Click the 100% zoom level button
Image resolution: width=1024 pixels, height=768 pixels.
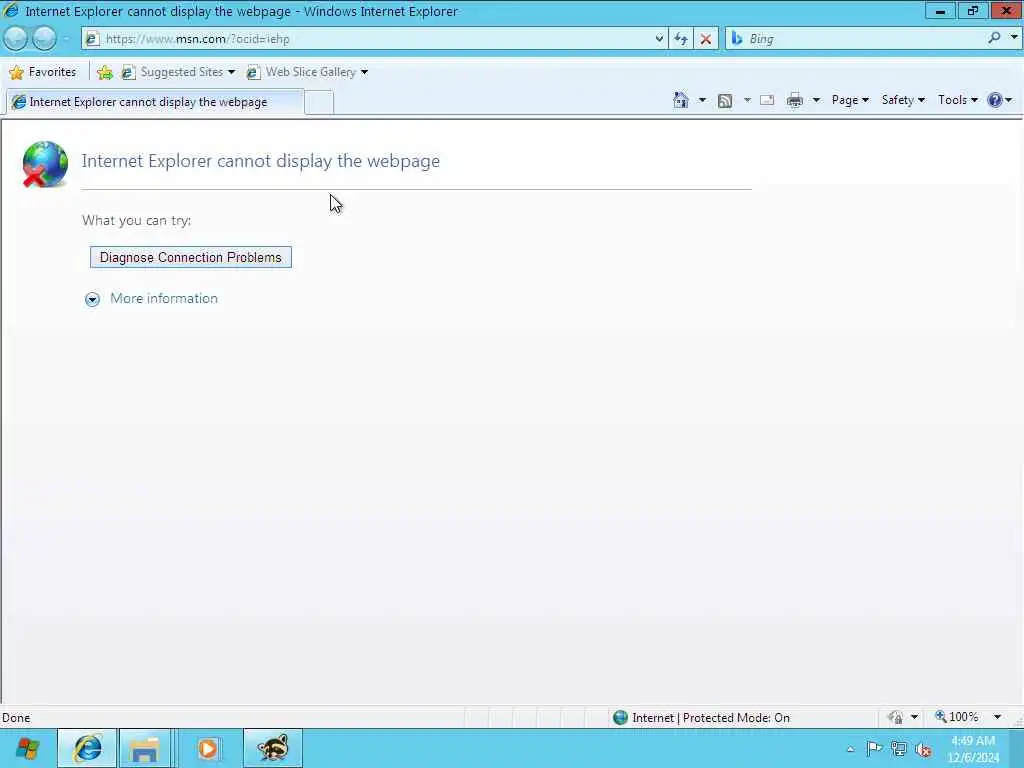[x=957, y=717]
